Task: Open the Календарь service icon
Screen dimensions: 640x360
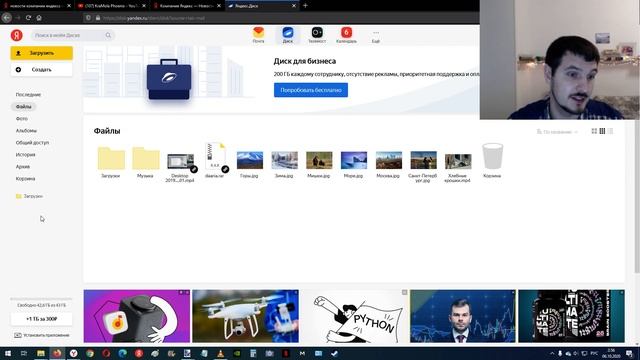Action: coord(346,35)
